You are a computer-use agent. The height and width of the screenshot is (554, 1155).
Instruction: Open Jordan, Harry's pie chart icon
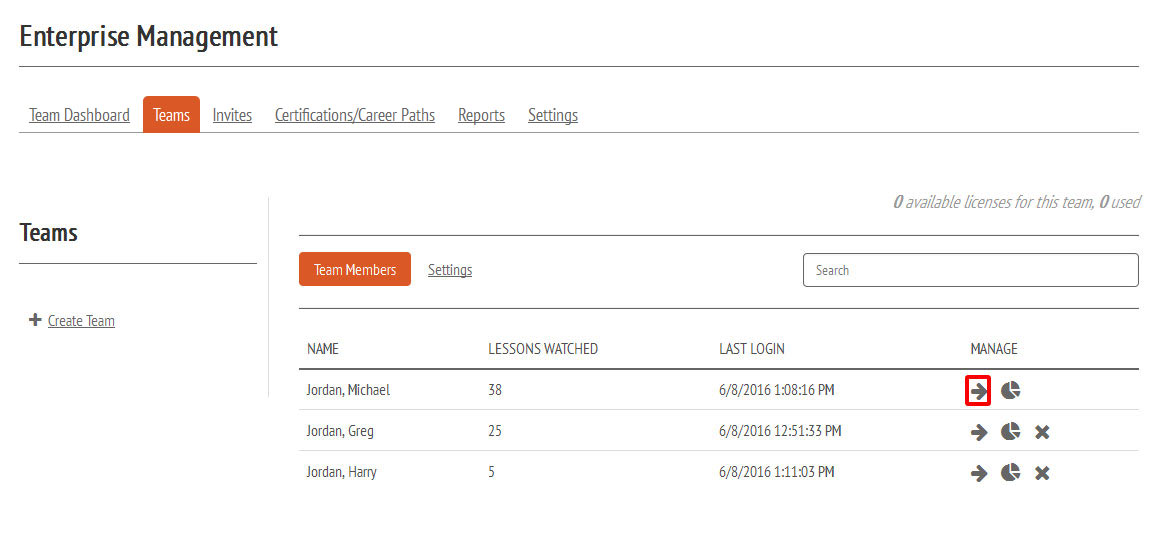pyautogui.click(x=1010, y=473)
